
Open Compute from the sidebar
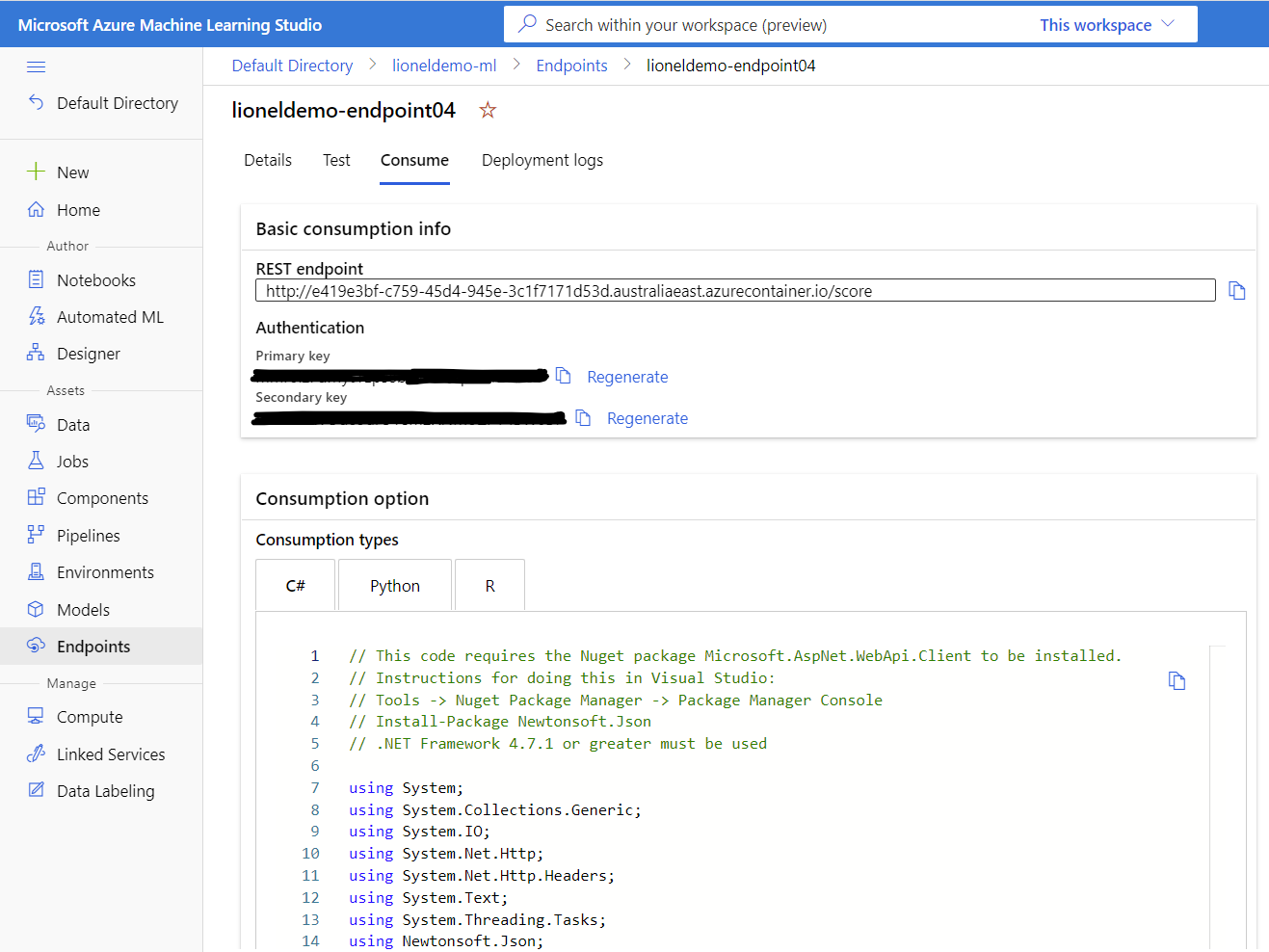click(90, 717)
